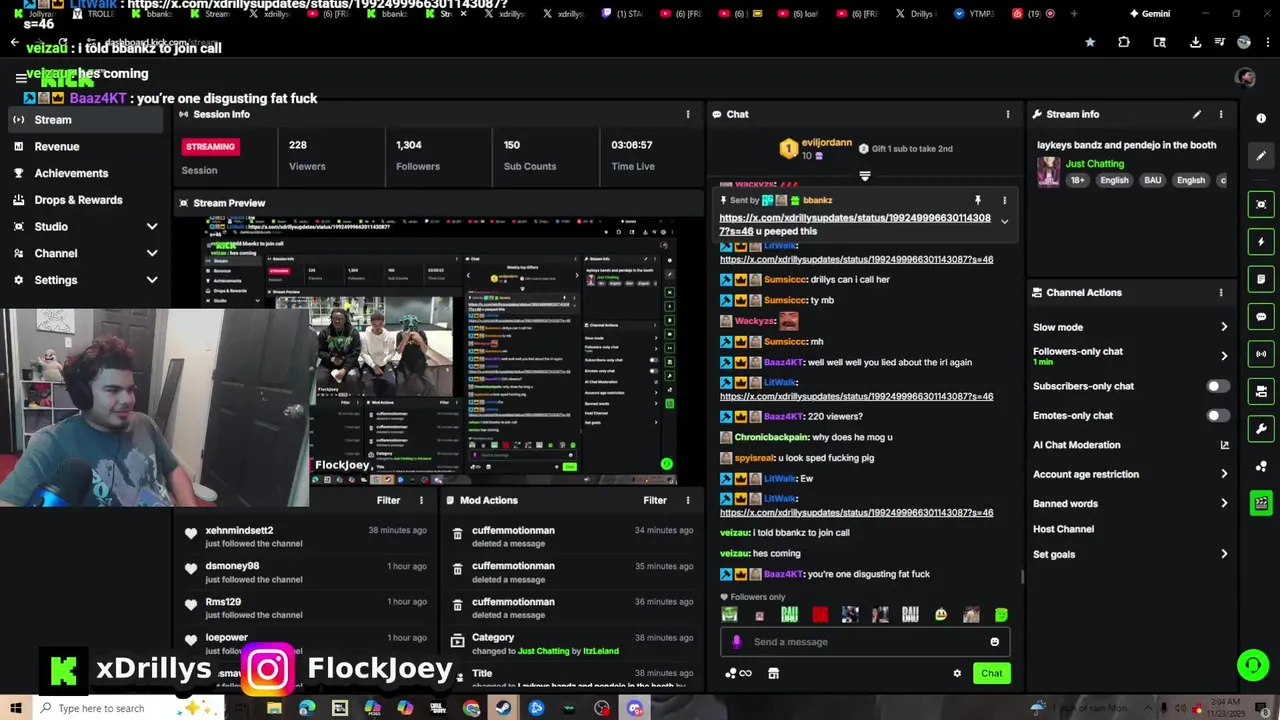Viewport: 1280px width, 720px height.
Task: Open Followers-only chat options chevron
Action: coord(1224,356)
